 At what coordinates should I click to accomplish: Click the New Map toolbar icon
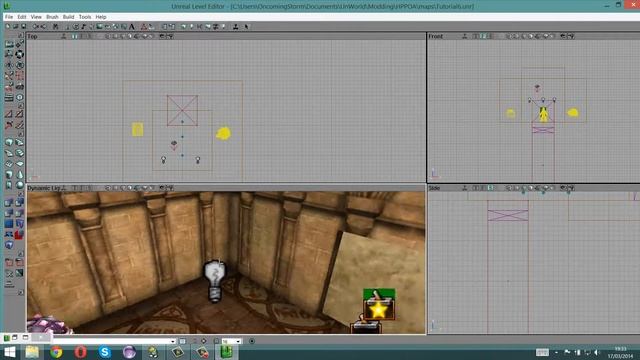(x=8, y=27)
